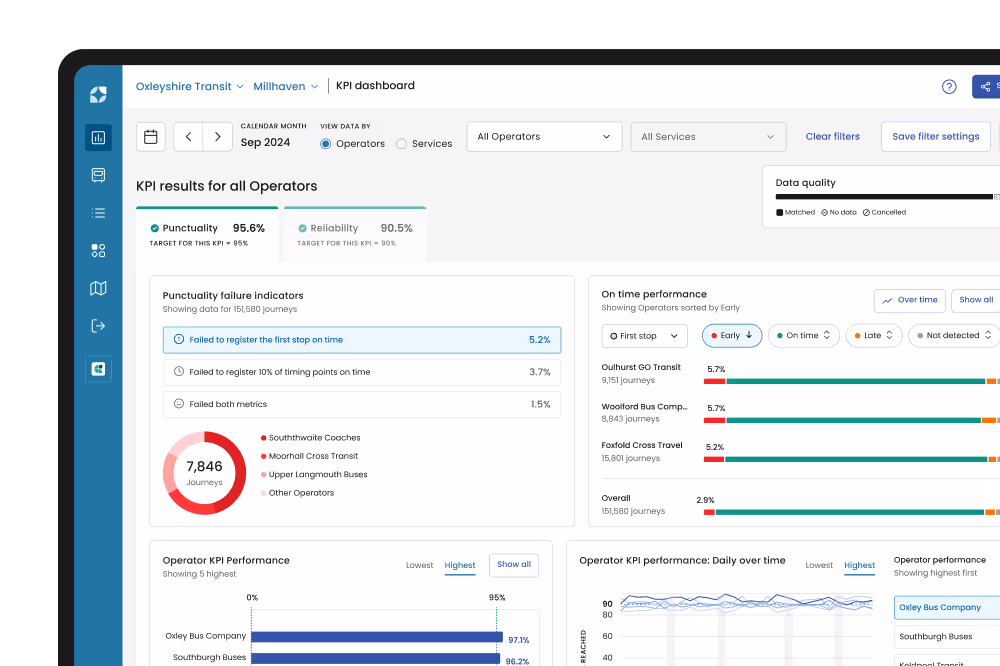Open the help question mark icon
Viewport: 1000px width, 666px height.
949,87
